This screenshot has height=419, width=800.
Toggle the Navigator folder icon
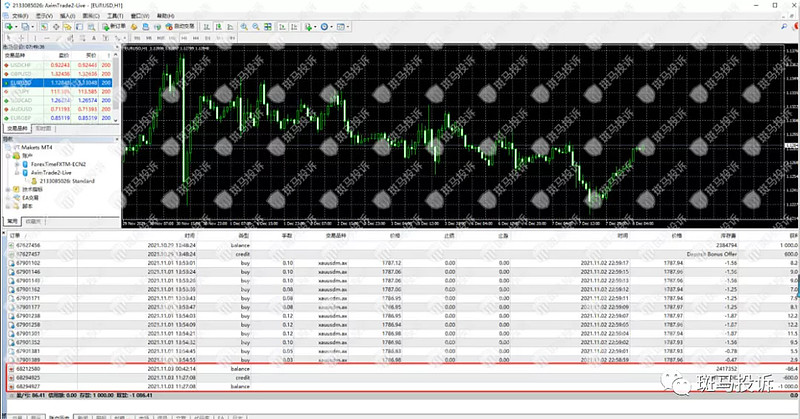[x=67, y=27]
